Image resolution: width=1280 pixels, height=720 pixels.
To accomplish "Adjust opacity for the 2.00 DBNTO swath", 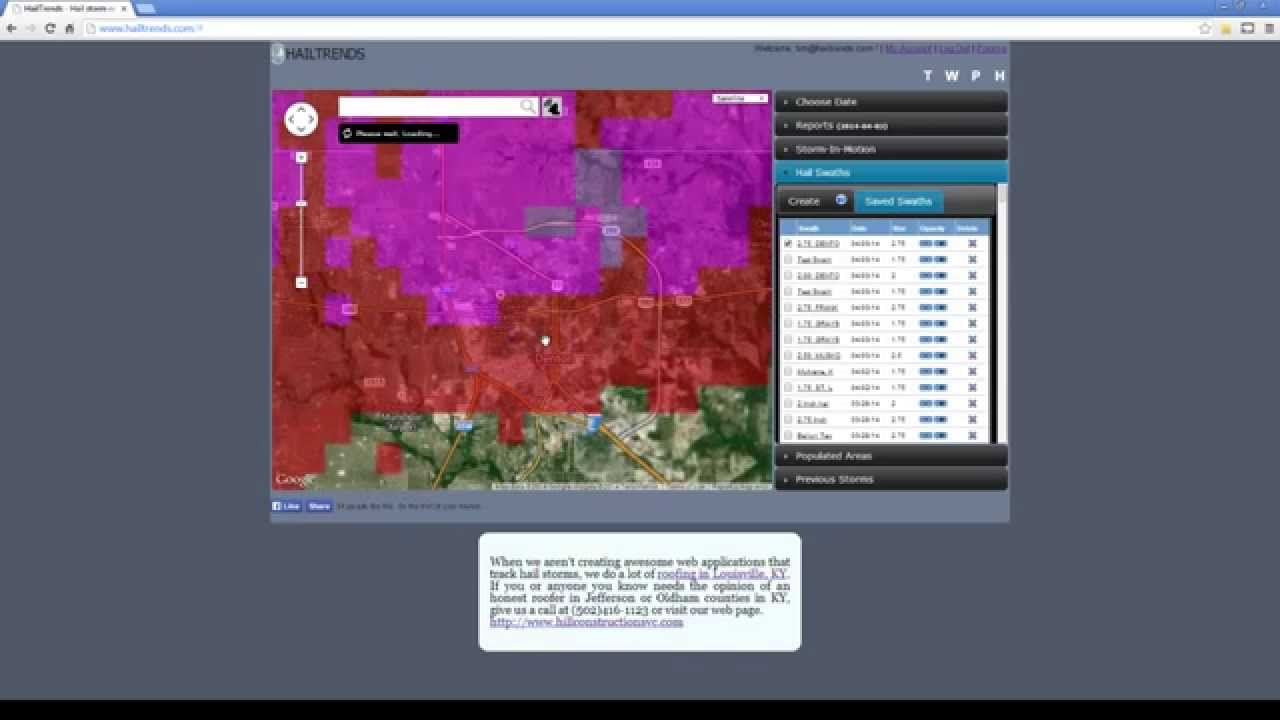I will 933,276.
